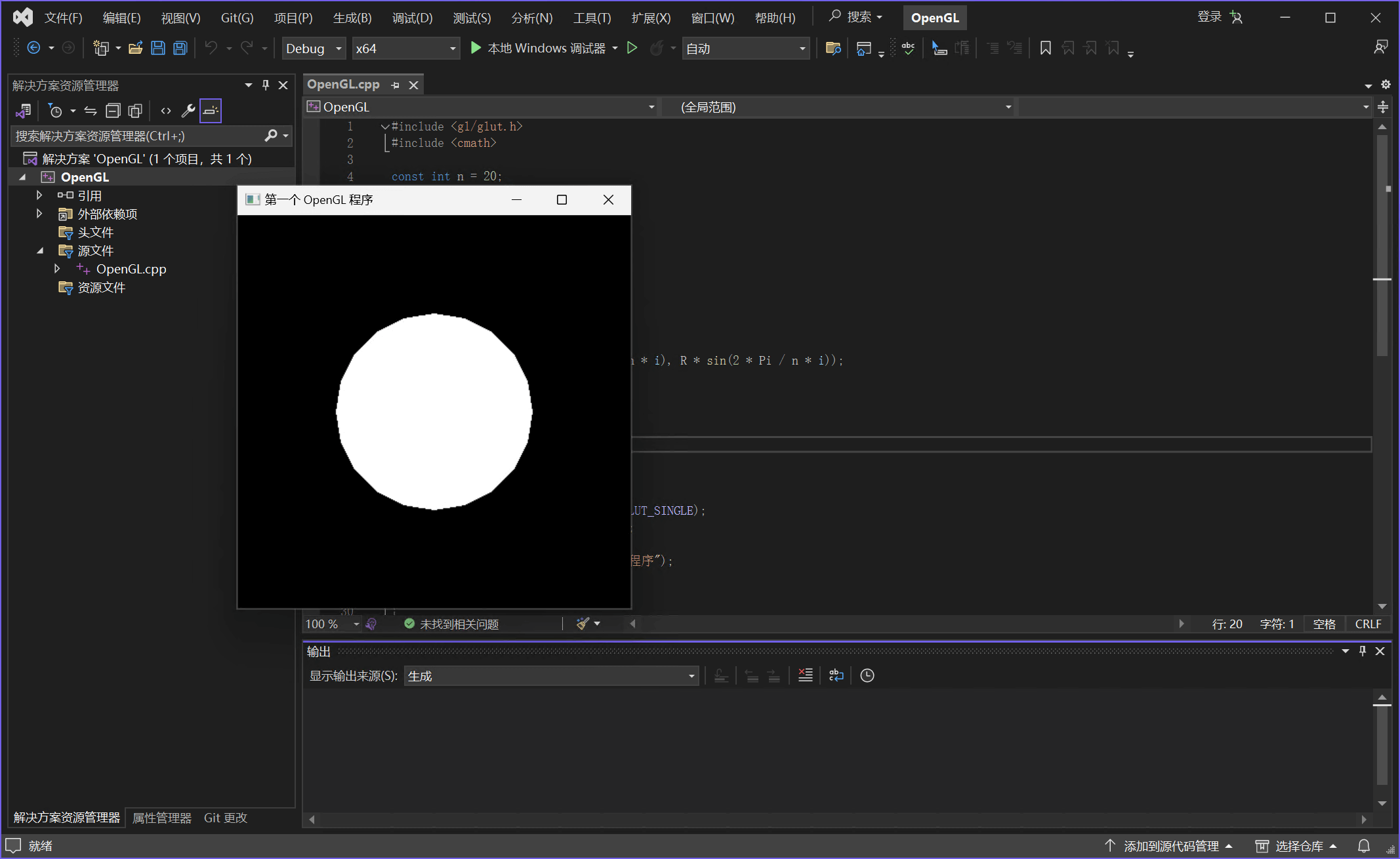The width and height of the screenshot is (1400, 859).
Task: Click the Switch Views icon in Solution Explorer
Action: coord(23,111)
